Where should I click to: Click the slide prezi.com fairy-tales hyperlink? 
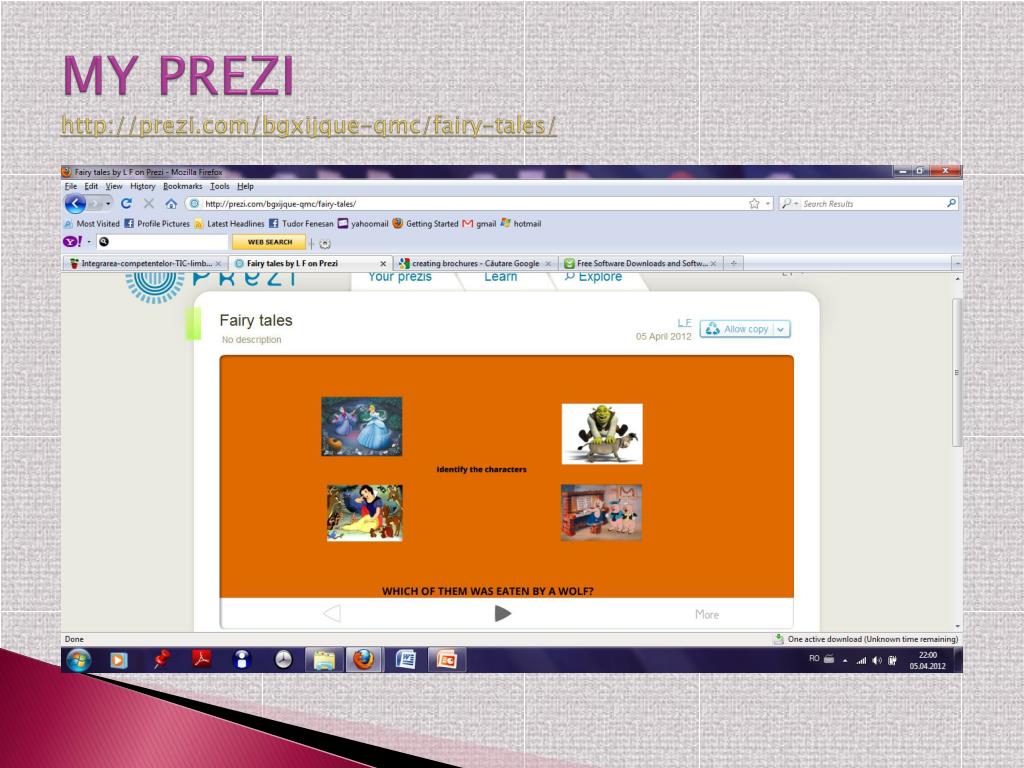[x=308, y=125]
